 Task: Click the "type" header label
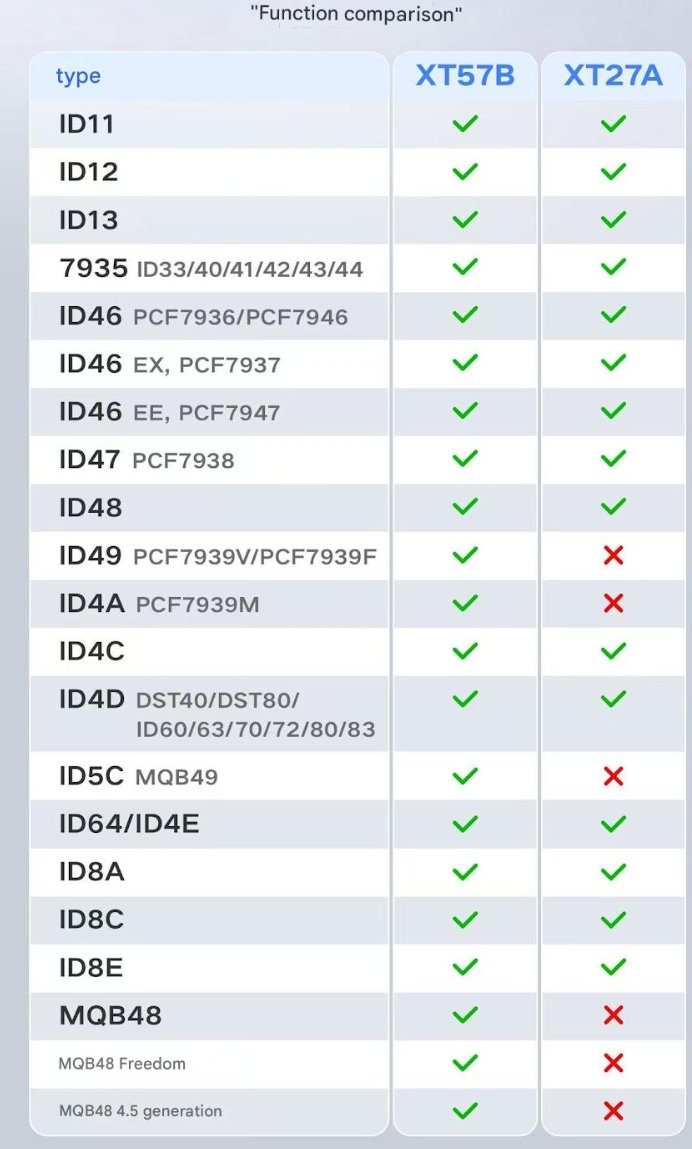tap(78, 76)
